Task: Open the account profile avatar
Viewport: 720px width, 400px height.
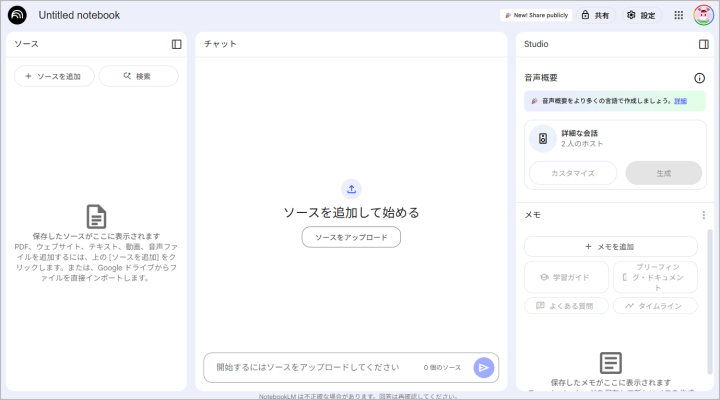Action: pyautogui.click(x=703, y=15)
